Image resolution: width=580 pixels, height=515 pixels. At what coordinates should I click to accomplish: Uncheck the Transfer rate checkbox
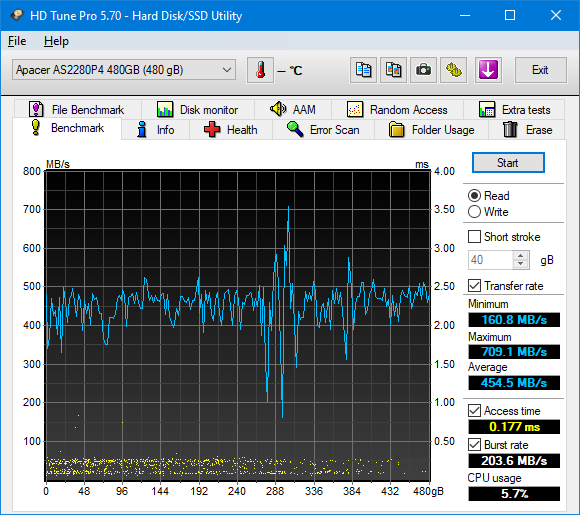coord(474,286)
